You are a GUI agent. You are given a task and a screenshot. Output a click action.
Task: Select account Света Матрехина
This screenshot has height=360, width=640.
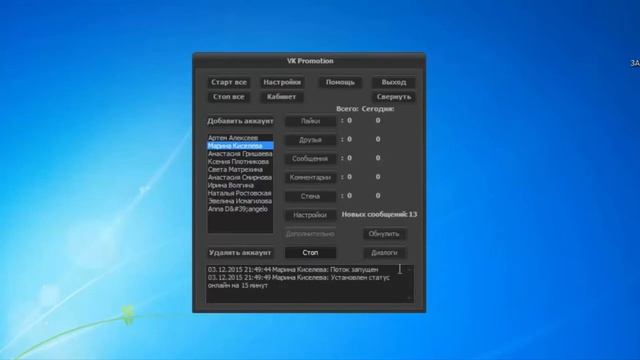point(240,169)
